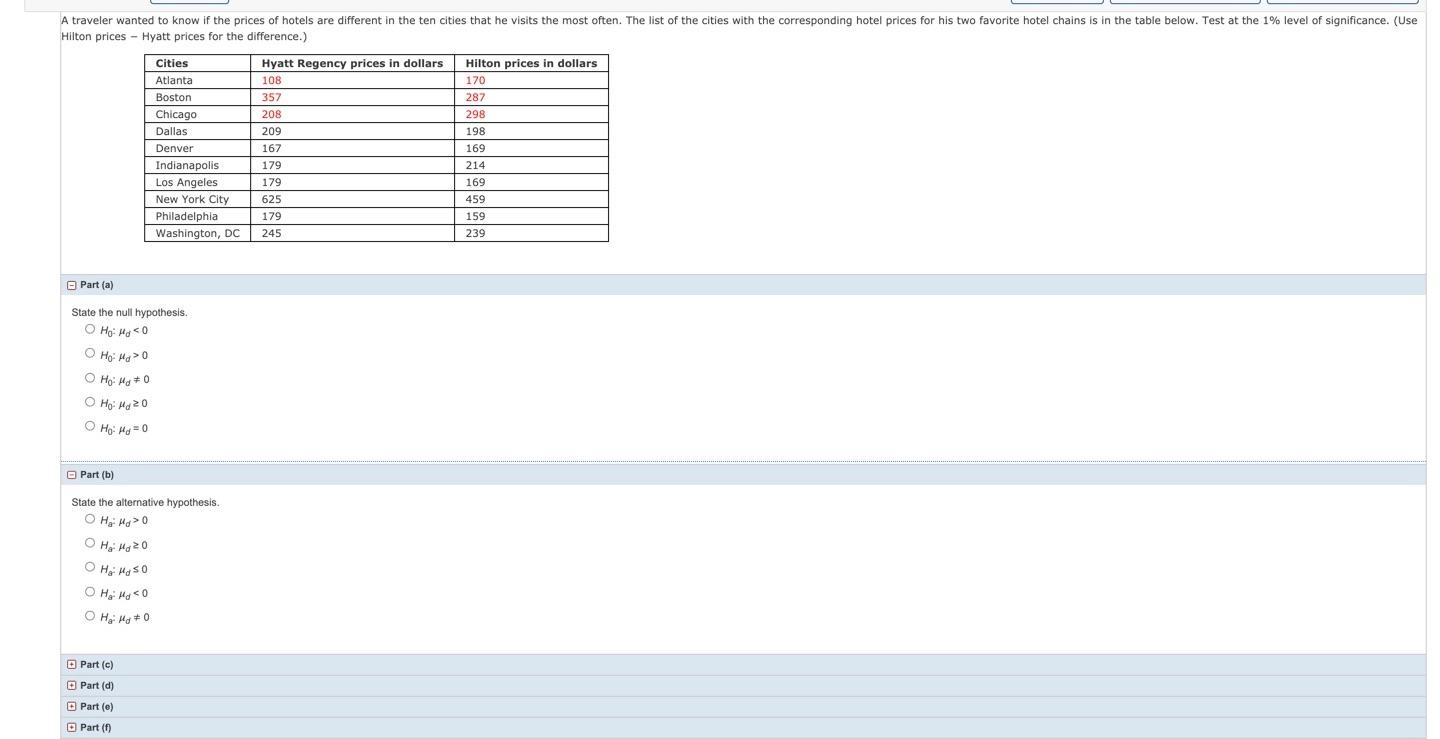The image size is (1440, 739).
Task: Open the Part (e) section
Action: pyautogui.click(x=72, y=707)
